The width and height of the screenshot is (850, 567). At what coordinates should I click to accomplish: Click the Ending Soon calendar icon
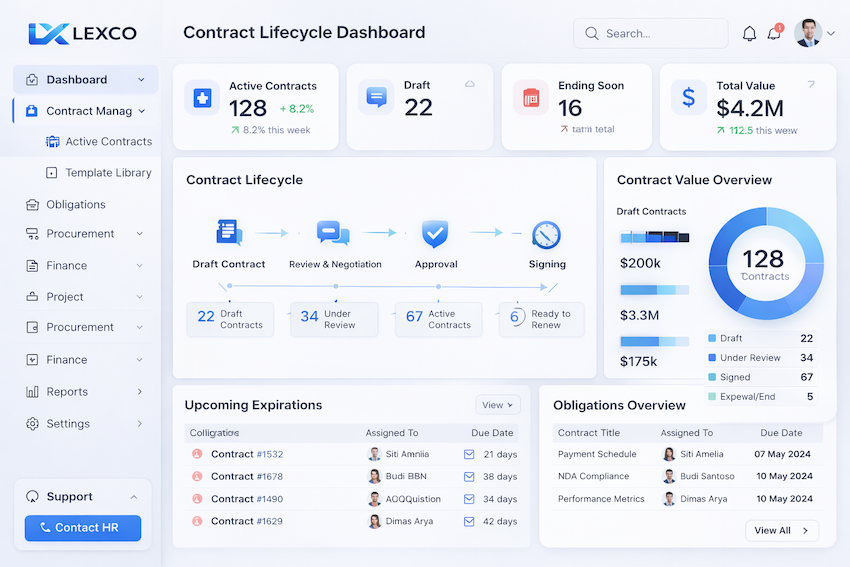[531, 98]
